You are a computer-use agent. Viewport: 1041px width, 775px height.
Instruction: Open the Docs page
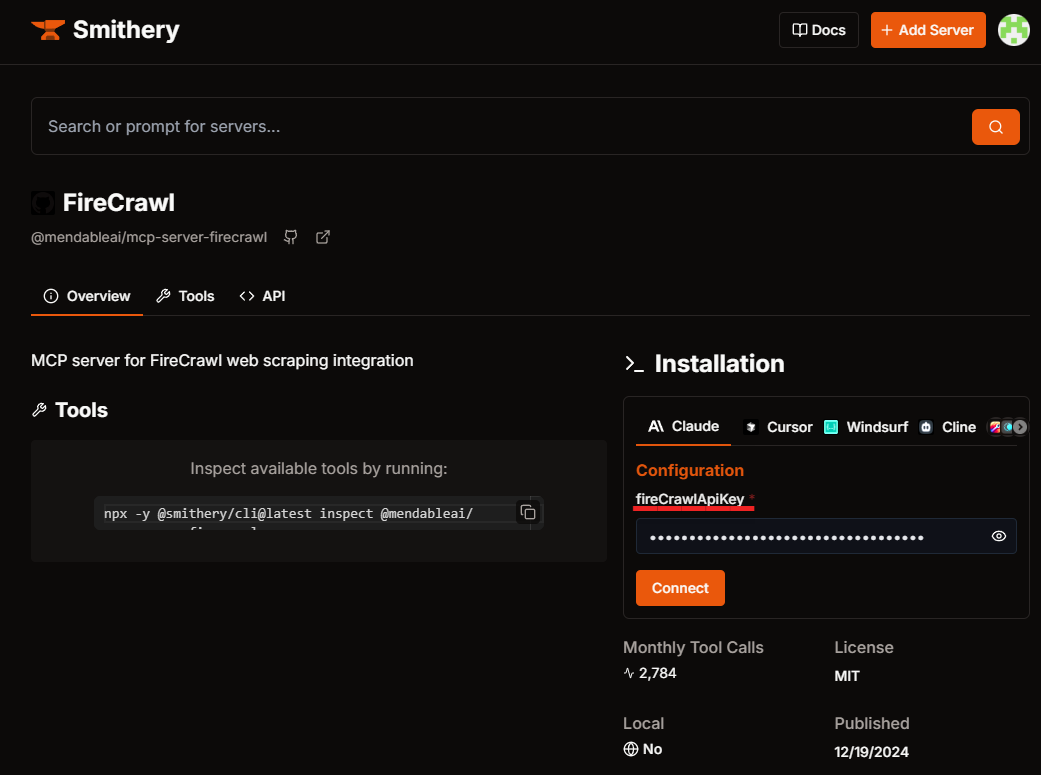tap(819, 30)
